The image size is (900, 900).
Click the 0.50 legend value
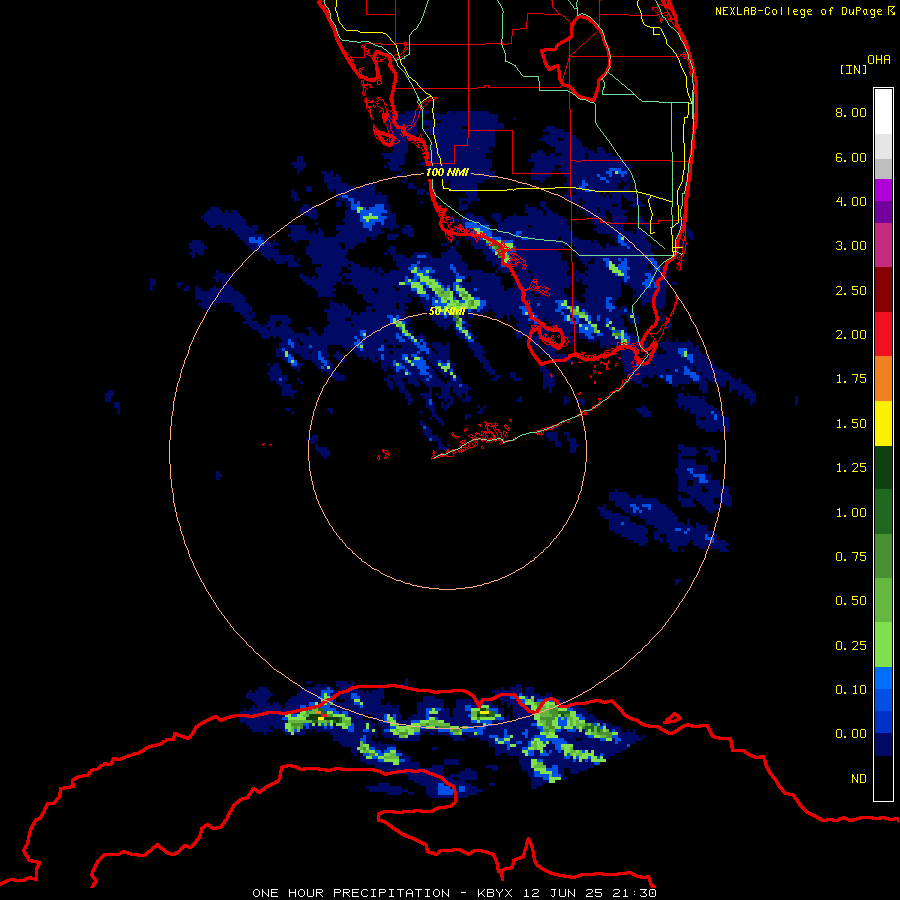click(x=851, y=601)
